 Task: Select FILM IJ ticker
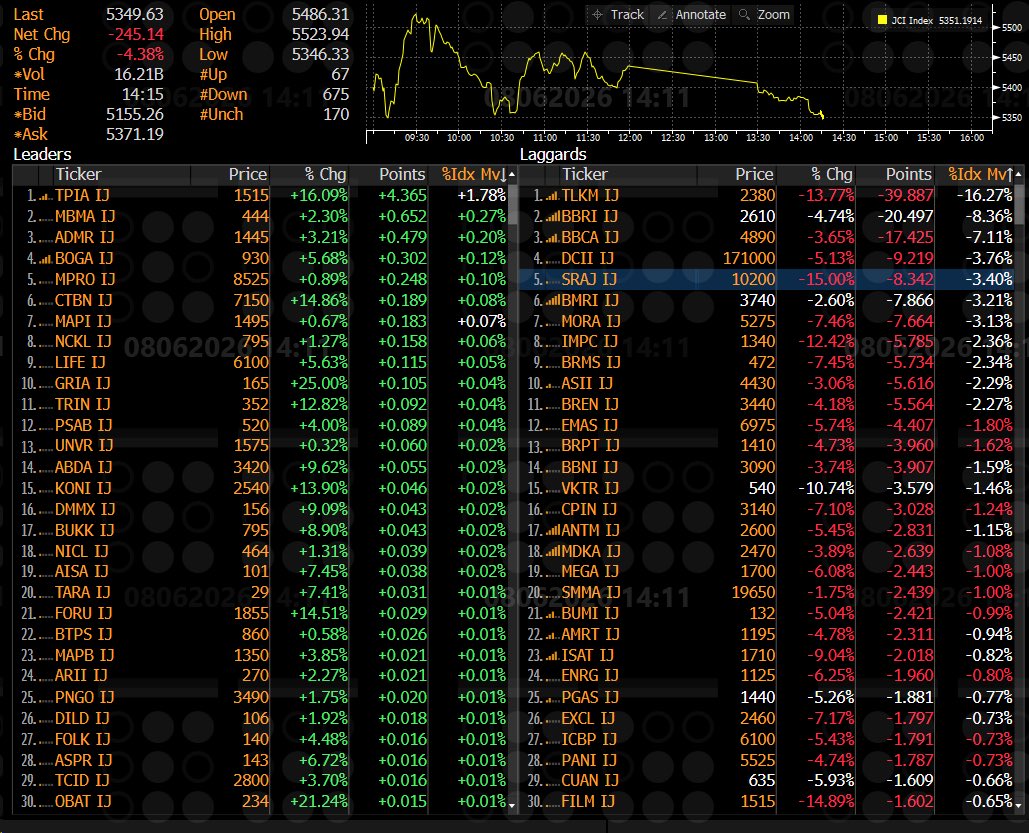[x=588, y=801]
